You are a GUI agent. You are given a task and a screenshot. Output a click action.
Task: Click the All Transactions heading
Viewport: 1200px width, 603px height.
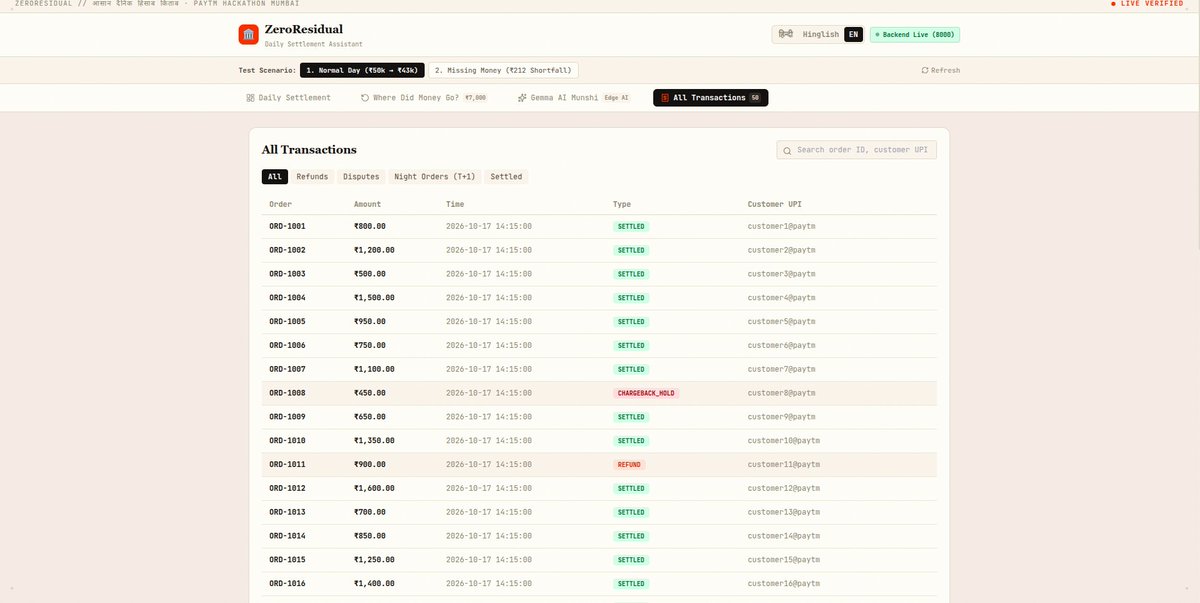point(309,150)
